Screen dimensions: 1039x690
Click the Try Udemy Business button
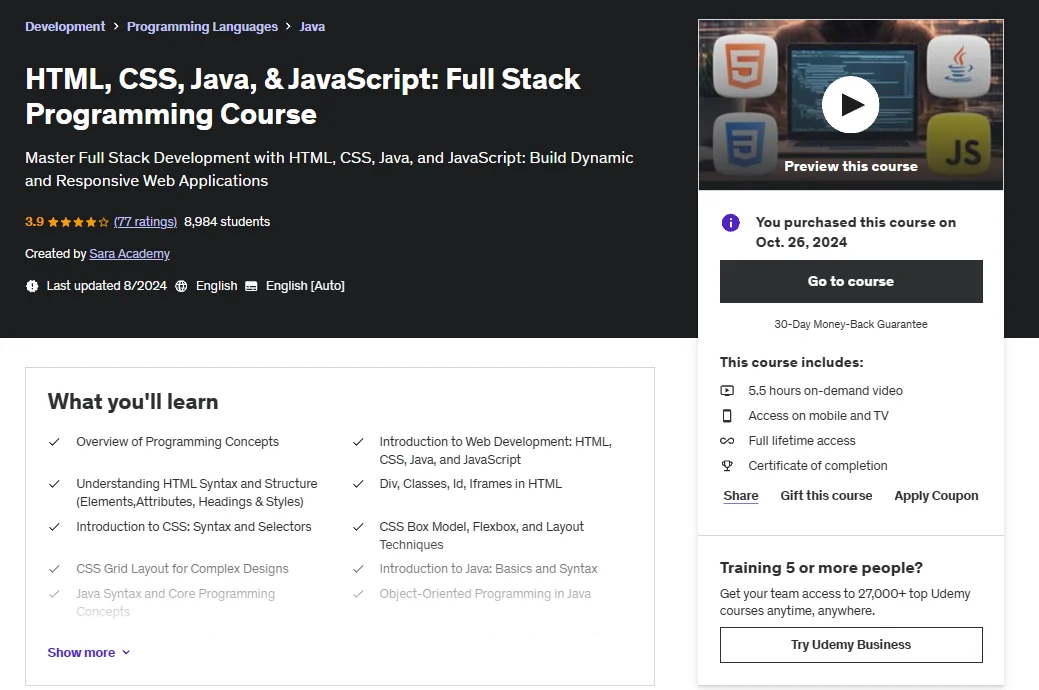point(851,645)
